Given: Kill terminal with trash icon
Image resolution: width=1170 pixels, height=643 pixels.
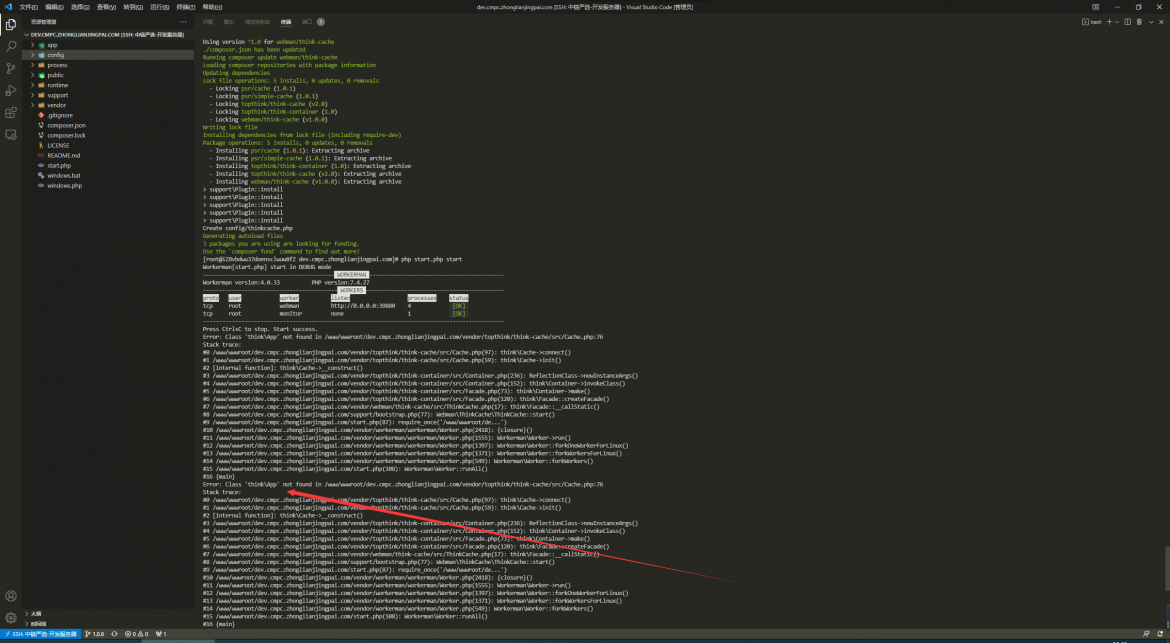Looking at the screenshot, I should pyautogui.click(x=1139, y=22).
